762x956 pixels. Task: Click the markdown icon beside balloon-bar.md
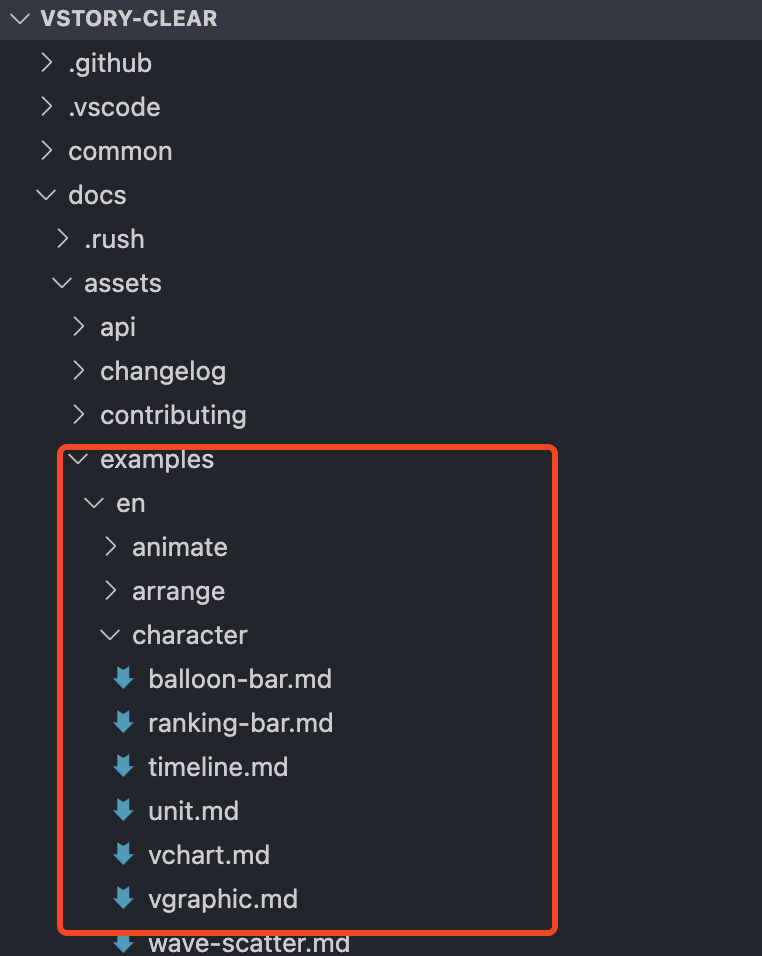pos(124,678)
